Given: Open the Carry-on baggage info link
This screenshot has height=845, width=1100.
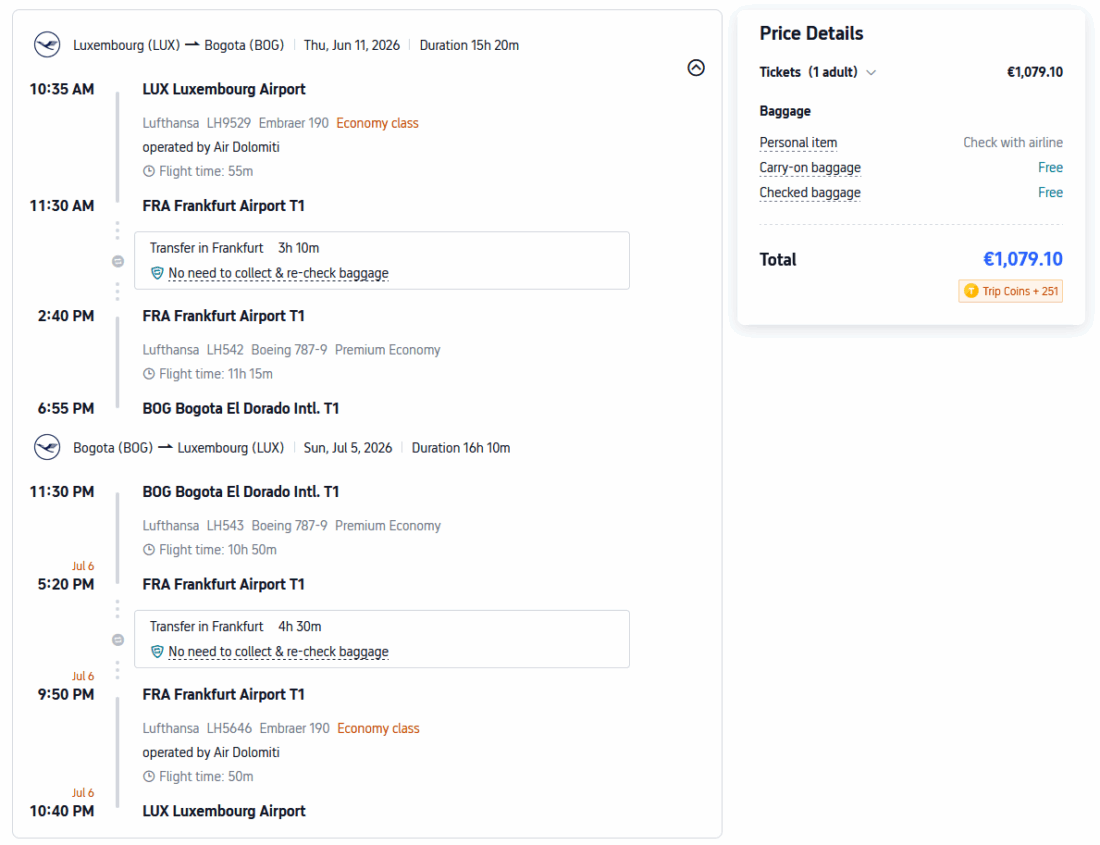Looking at the screenshot, I should [809, 168].
